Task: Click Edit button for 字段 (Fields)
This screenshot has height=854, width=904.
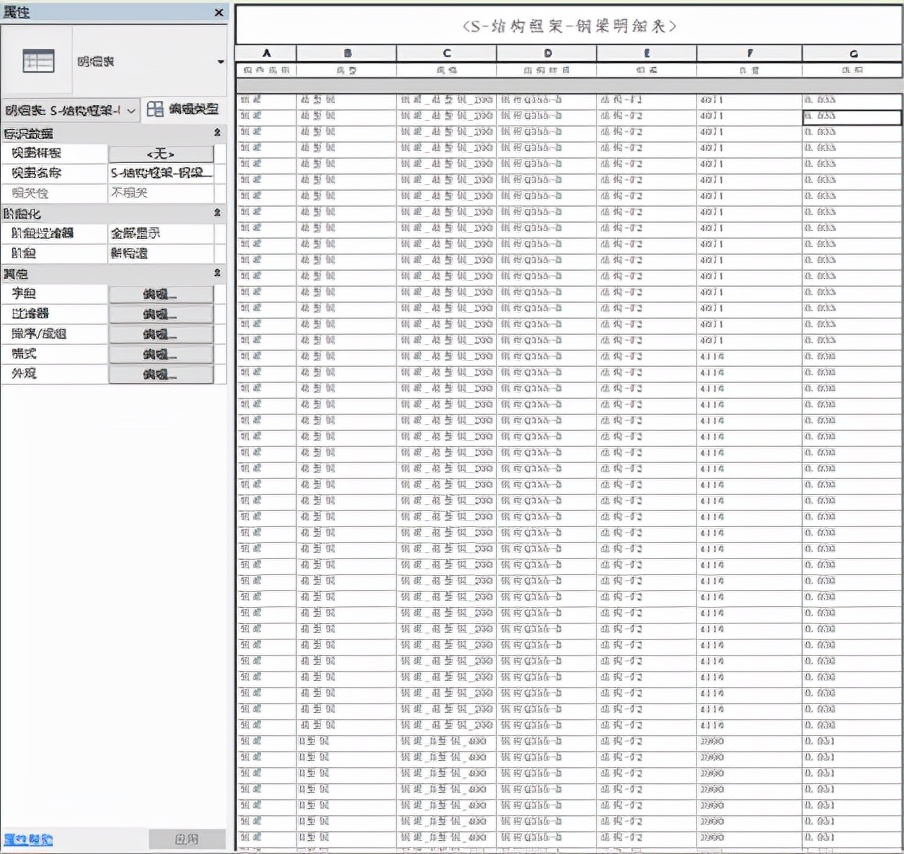Action: (160, 294)
